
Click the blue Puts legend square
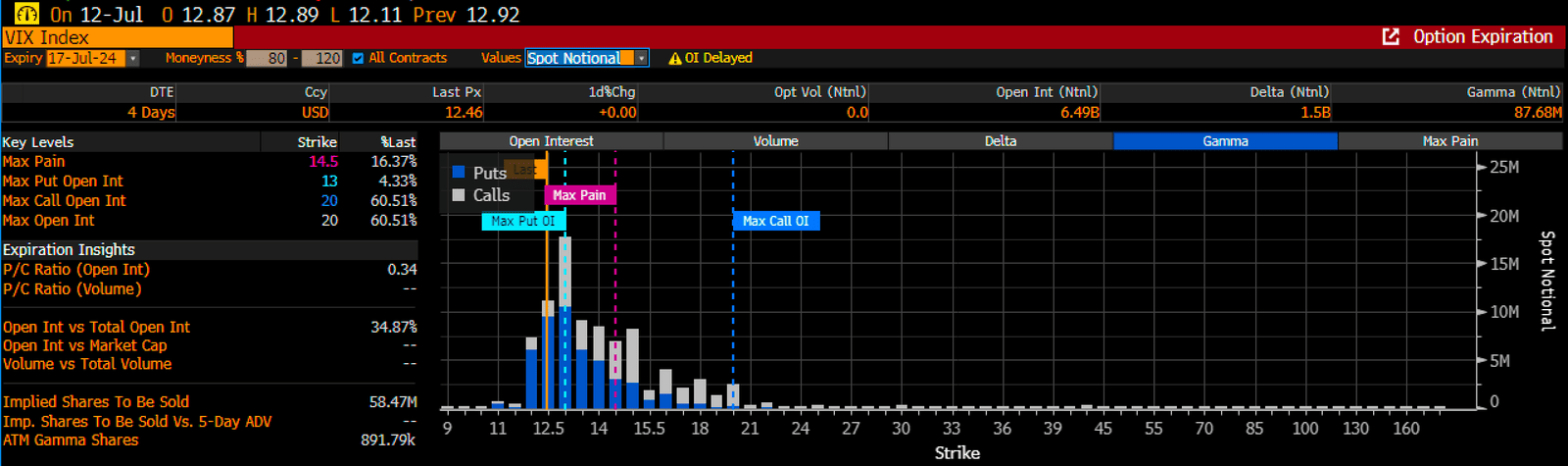(459, 173)
